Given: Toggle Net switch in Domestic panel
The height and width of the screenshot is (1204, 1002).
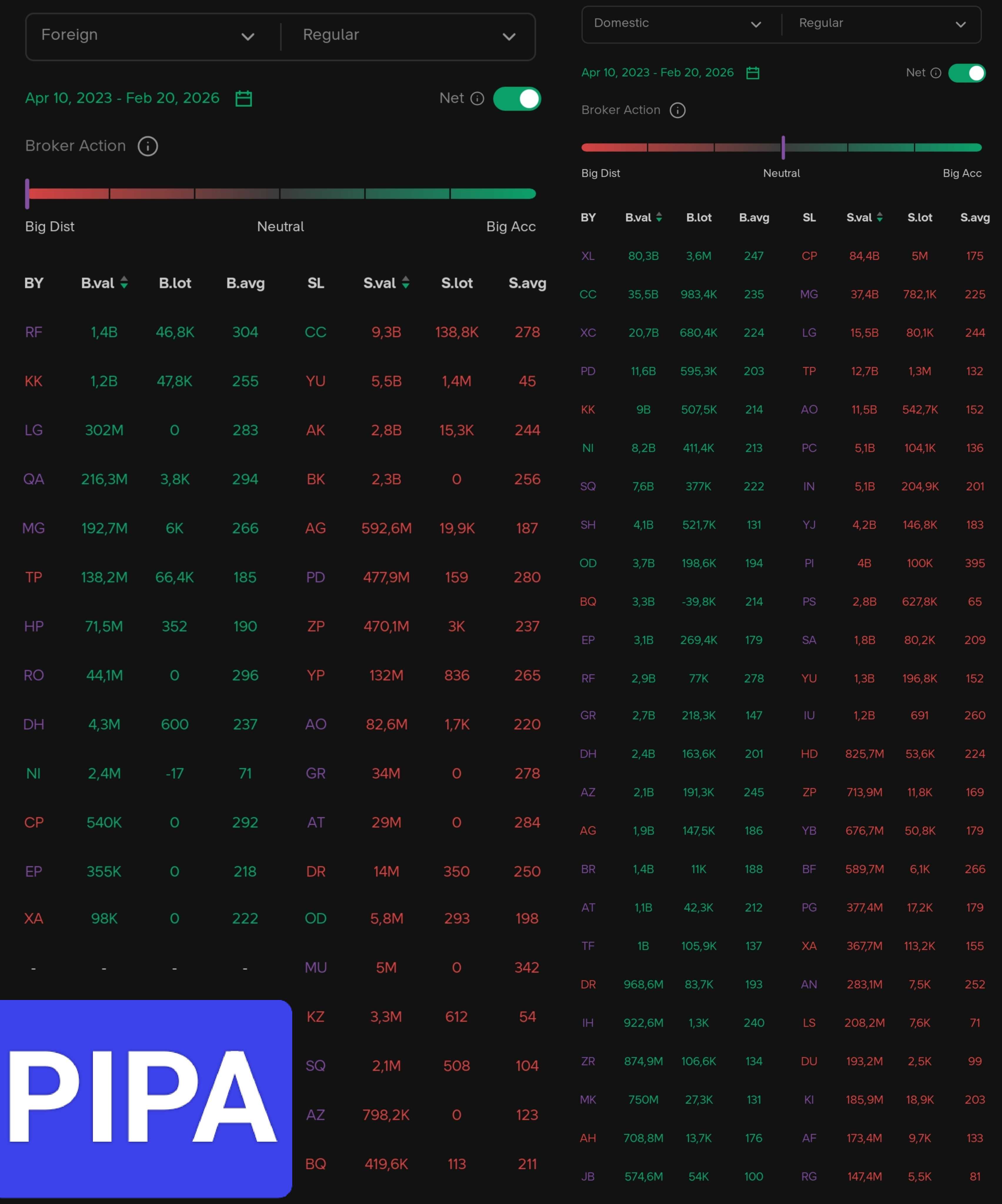Looking at the screenshot, I should coord(966,73).
